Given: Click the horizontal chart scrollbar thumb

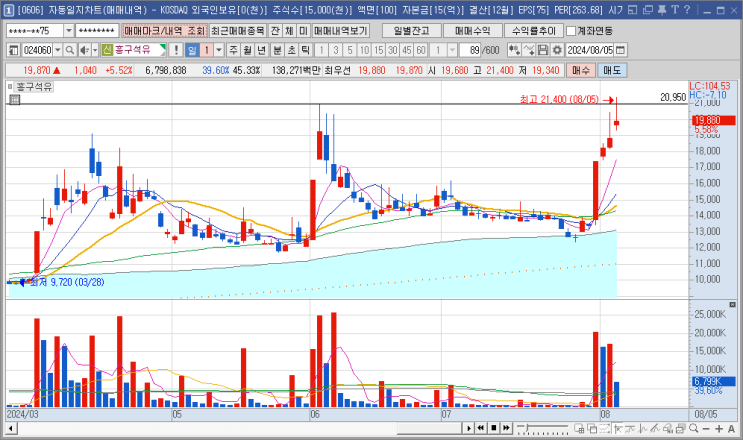Looking at the screenshot, I should [x=429, y=429].
